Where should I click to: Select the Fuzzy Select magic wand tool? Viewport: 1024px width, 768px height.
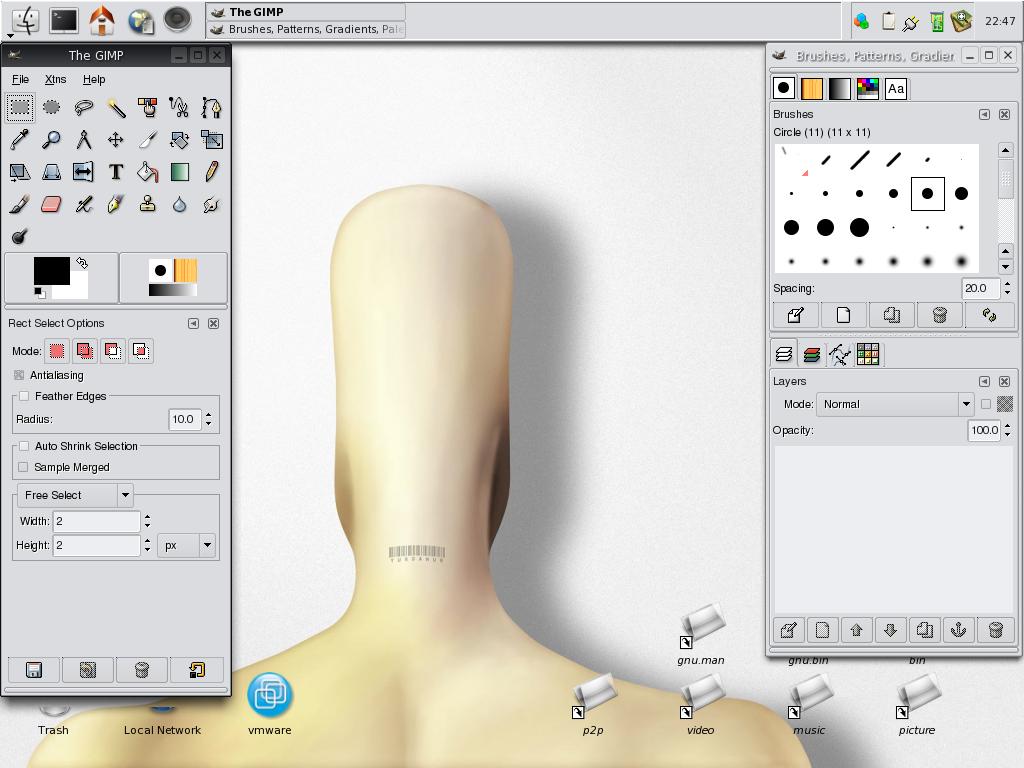coord(116,107)
